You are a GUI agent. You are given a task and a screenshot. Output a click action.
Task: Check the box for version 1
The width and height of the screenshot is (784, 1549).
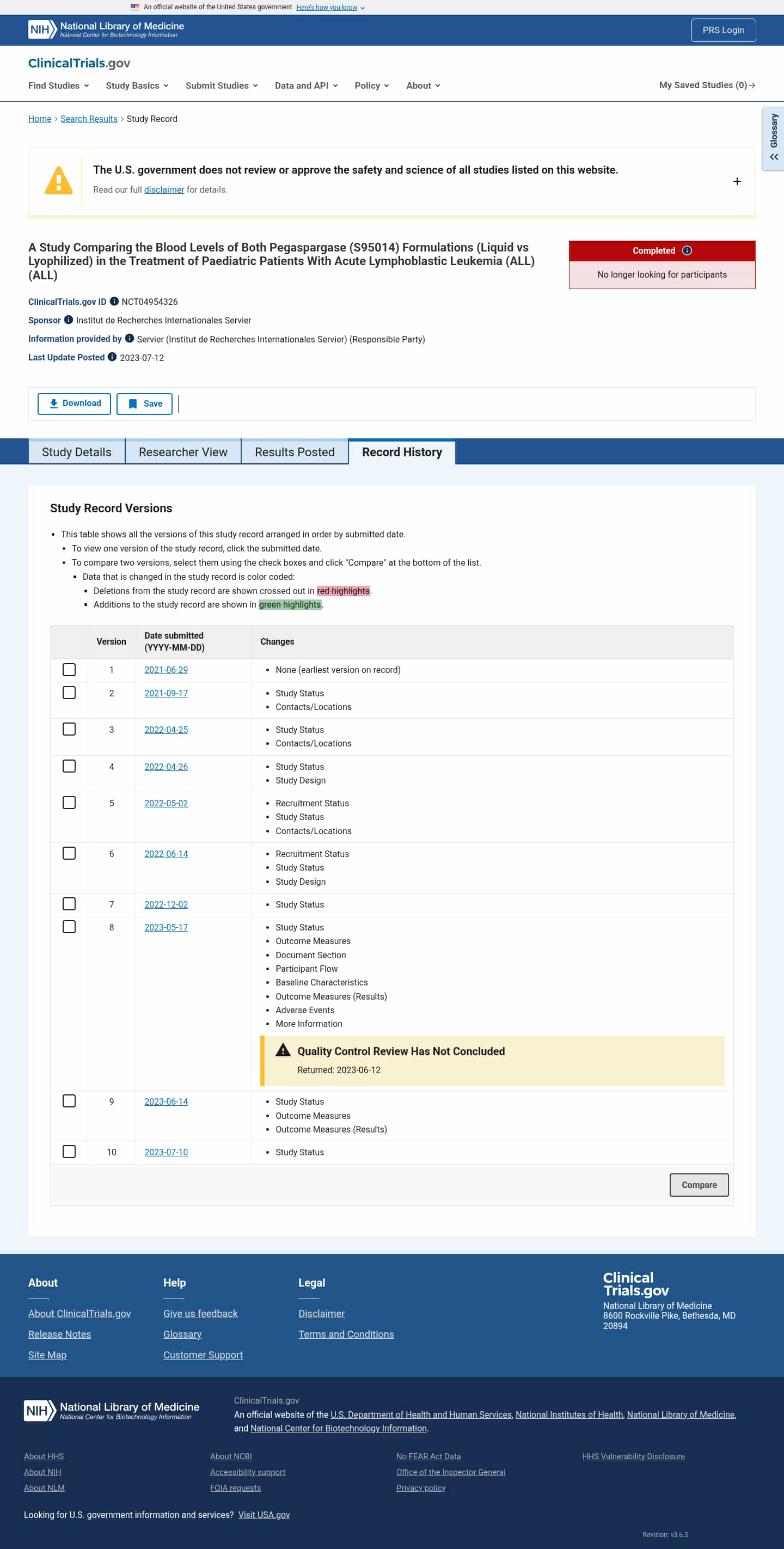tap(69, 670)
